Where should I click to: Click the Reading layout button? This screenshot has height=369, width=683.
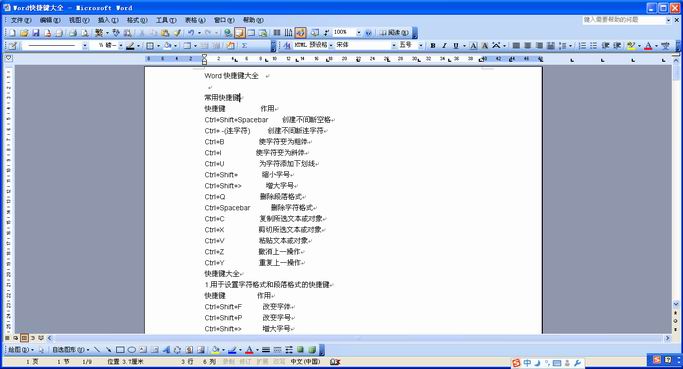395,33
